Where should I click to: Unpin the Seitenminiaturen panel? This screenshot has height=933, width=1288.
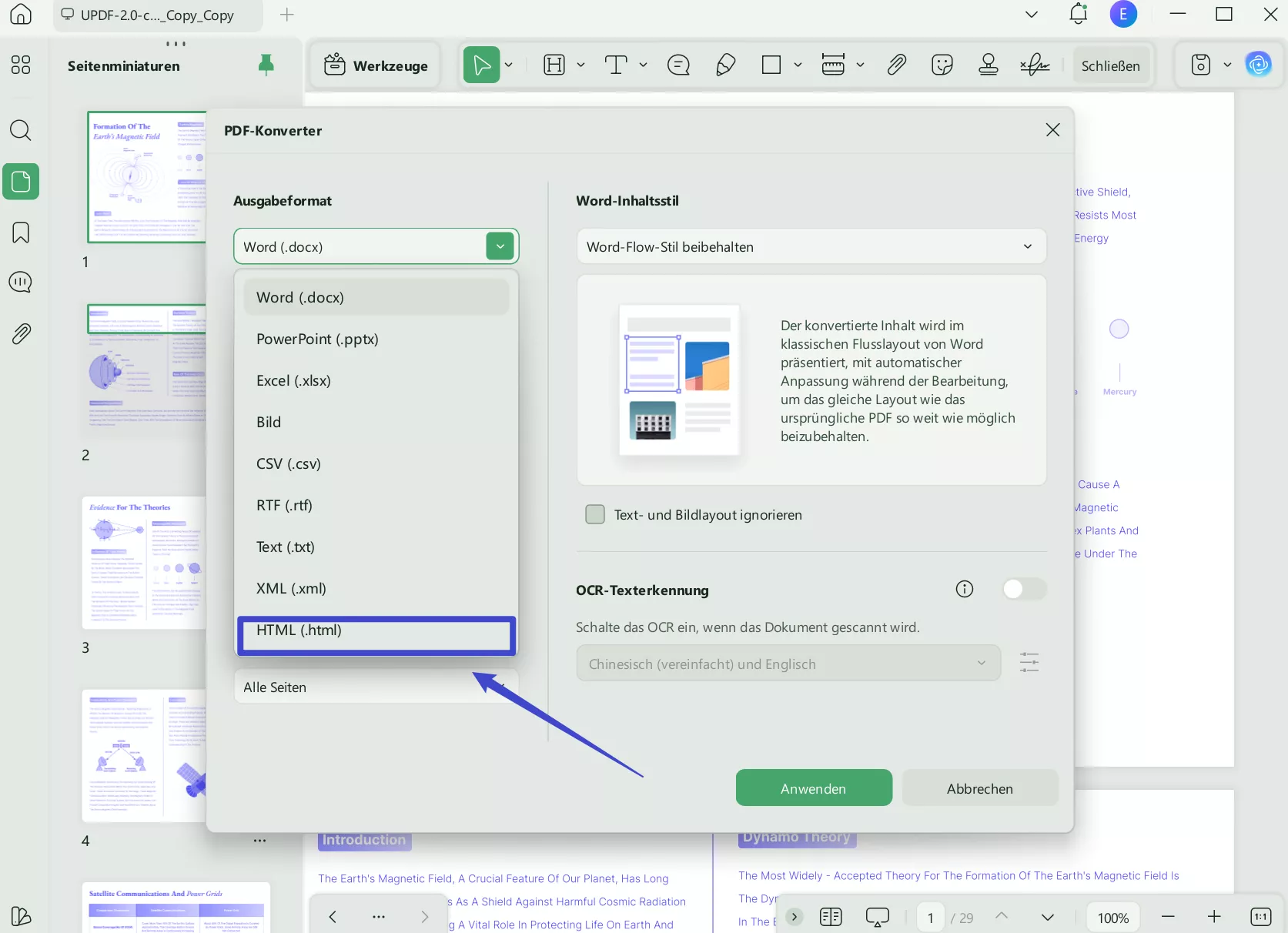266,65
